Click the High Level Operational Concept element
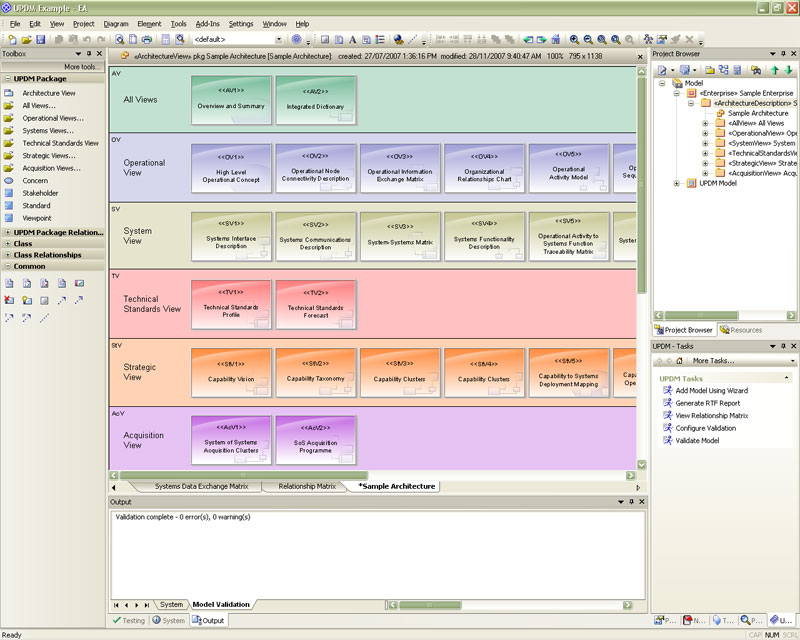Viewport: 800px width, 640px height. coord(231,169)
